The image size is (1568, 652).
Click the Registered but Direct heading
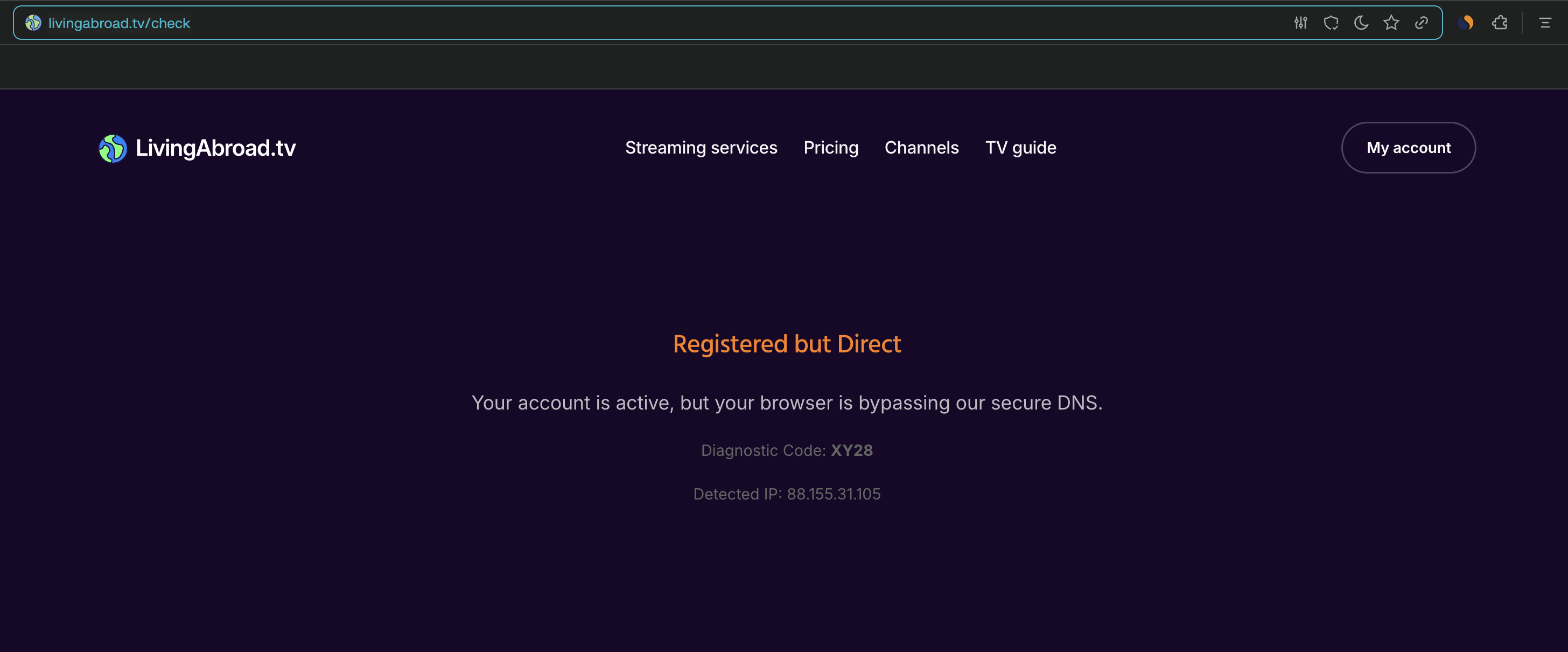787,344
